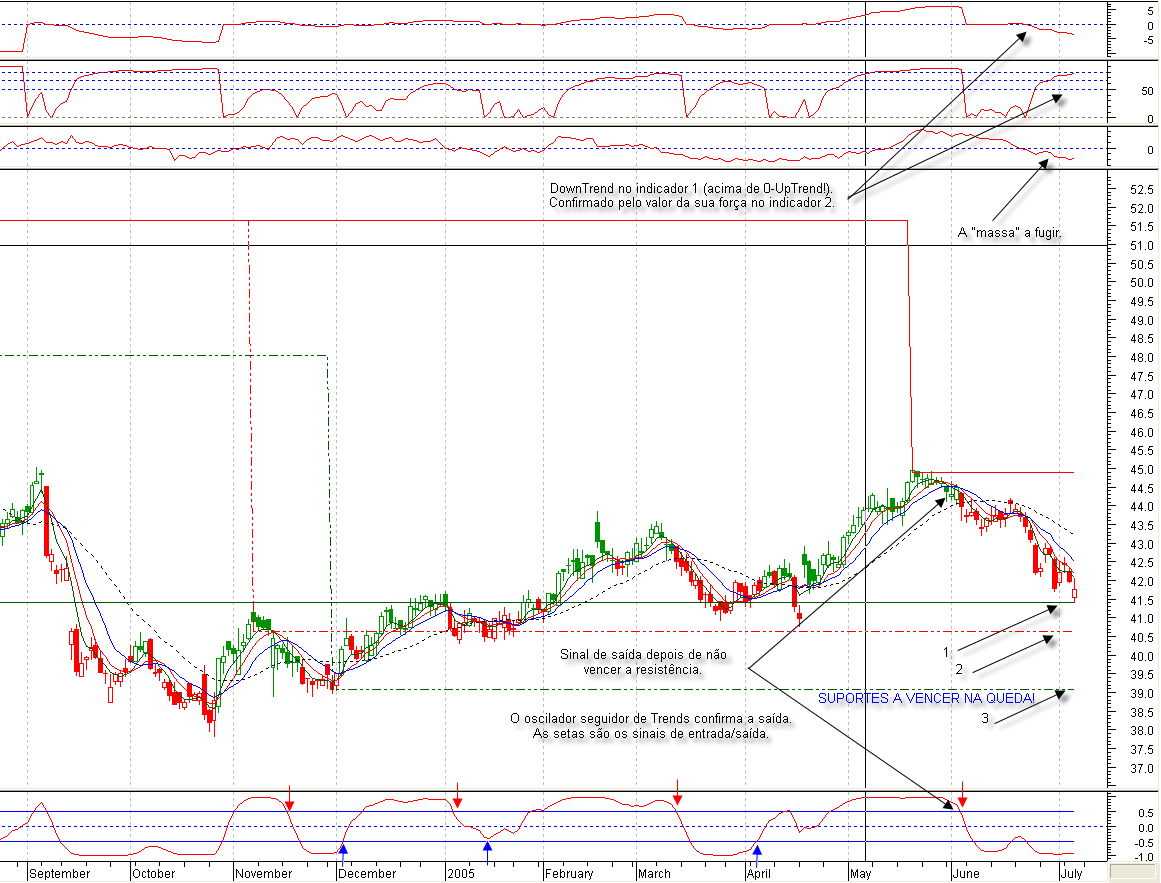The image size is (1161, 883).
Task: Select the 0.5 value on oscillator axis
Action: pyautogui.click(x=1146, y=813)
